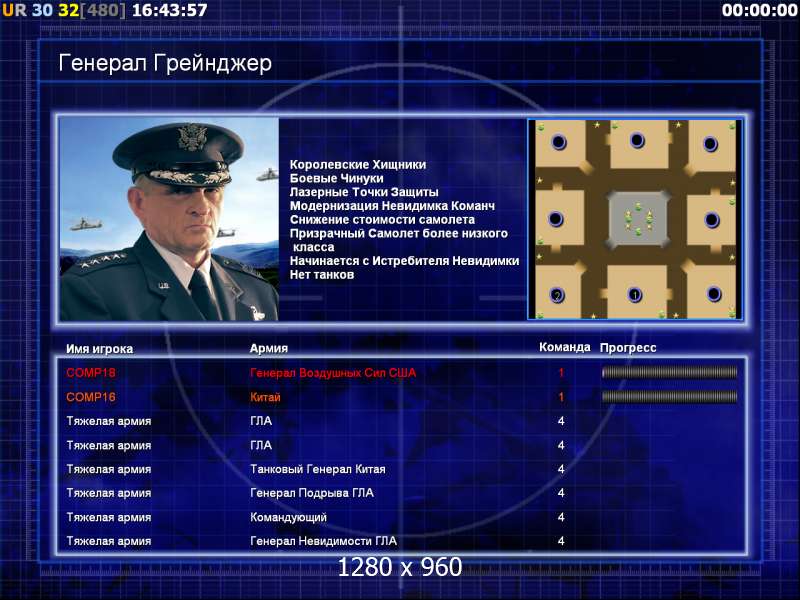
Task: Click feature line 'Лазерные Точки Защиты'
Action: tap(364, 192)
